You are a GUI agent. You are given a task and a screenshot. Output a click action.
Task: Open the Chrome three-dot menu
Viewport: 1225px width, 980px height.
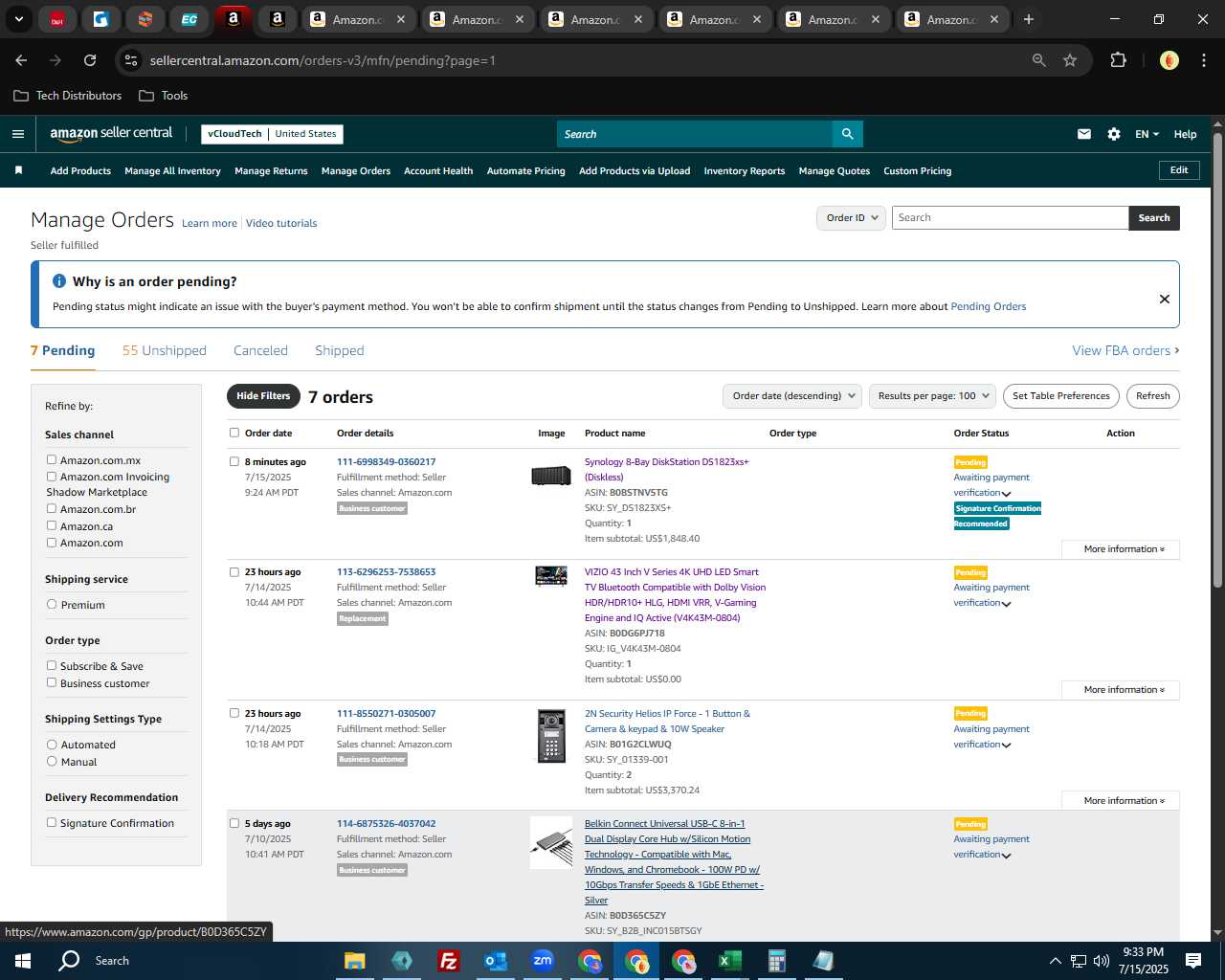pos(1202,60)
